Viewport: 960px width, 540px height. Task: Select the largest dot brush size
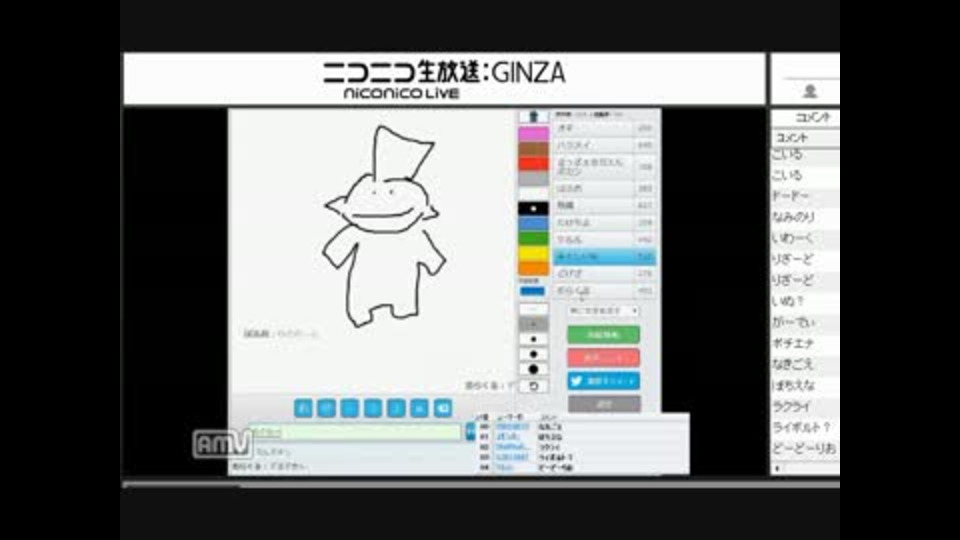(x=533, y=369)
